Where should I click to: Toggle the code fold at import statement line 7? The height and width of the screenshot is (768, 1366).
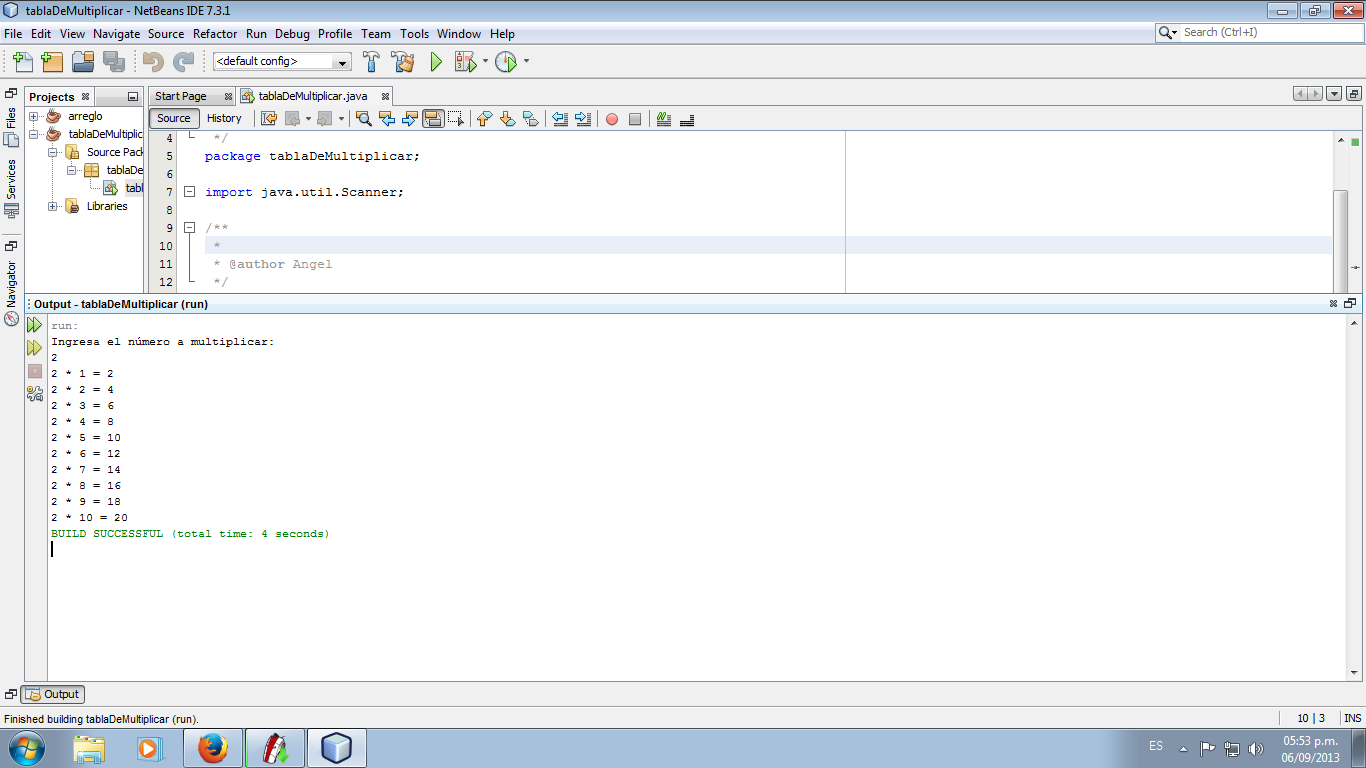pyautogui.click(x=189, y=191)
